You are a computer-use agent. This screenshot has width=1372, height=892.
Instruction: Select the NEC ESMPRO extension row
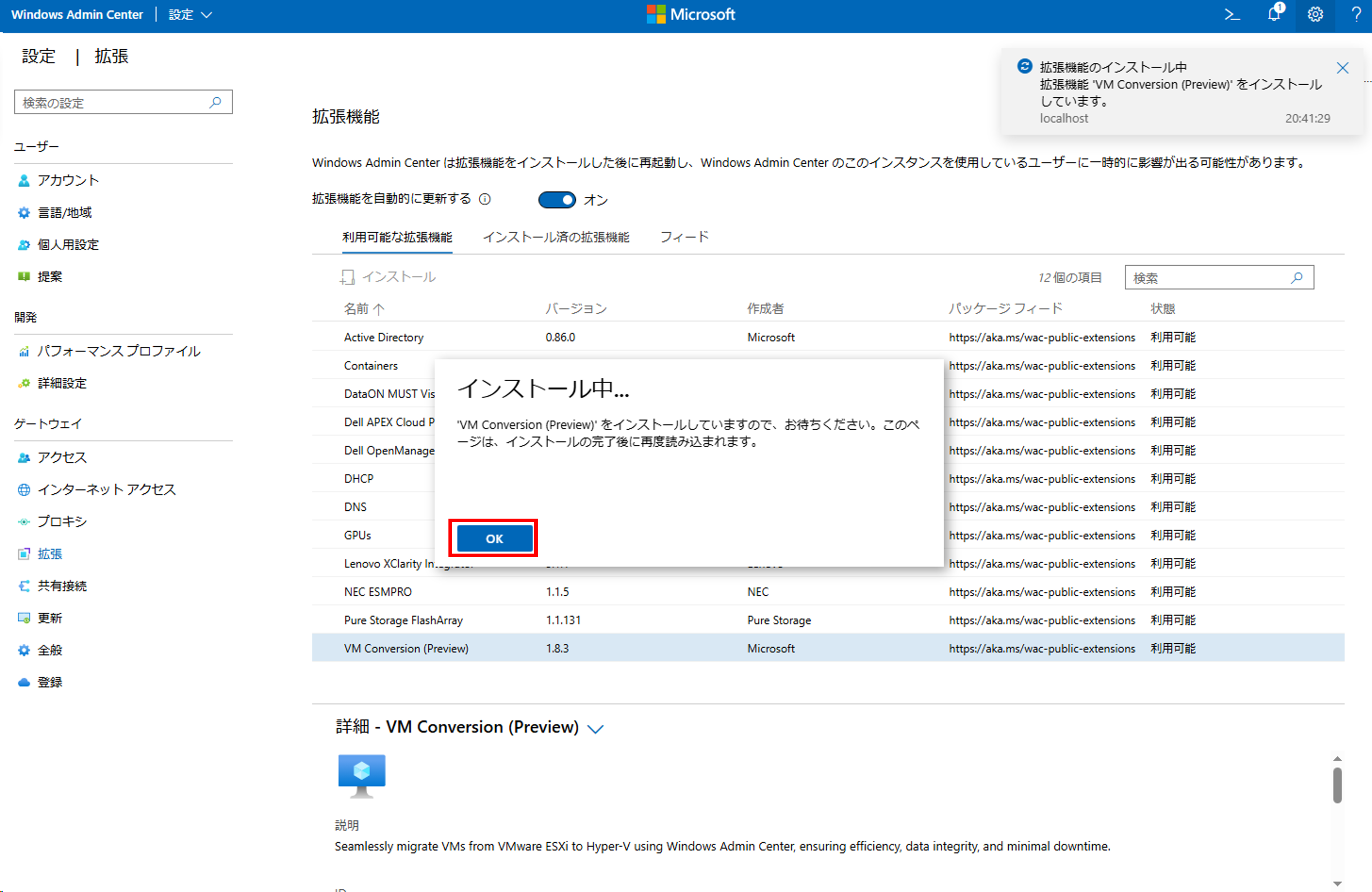point(378,592)
